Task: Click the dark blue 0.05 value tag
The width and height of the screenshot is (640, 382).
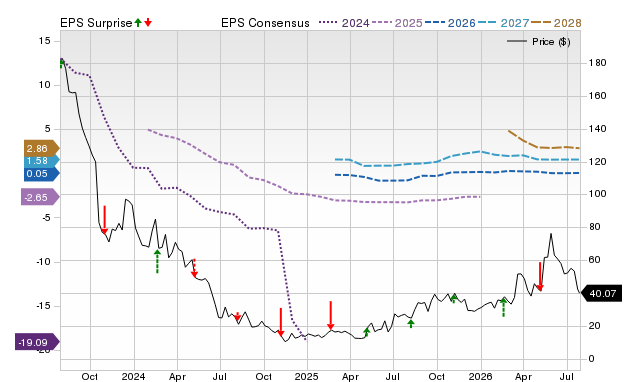Action: pos(42,174)
